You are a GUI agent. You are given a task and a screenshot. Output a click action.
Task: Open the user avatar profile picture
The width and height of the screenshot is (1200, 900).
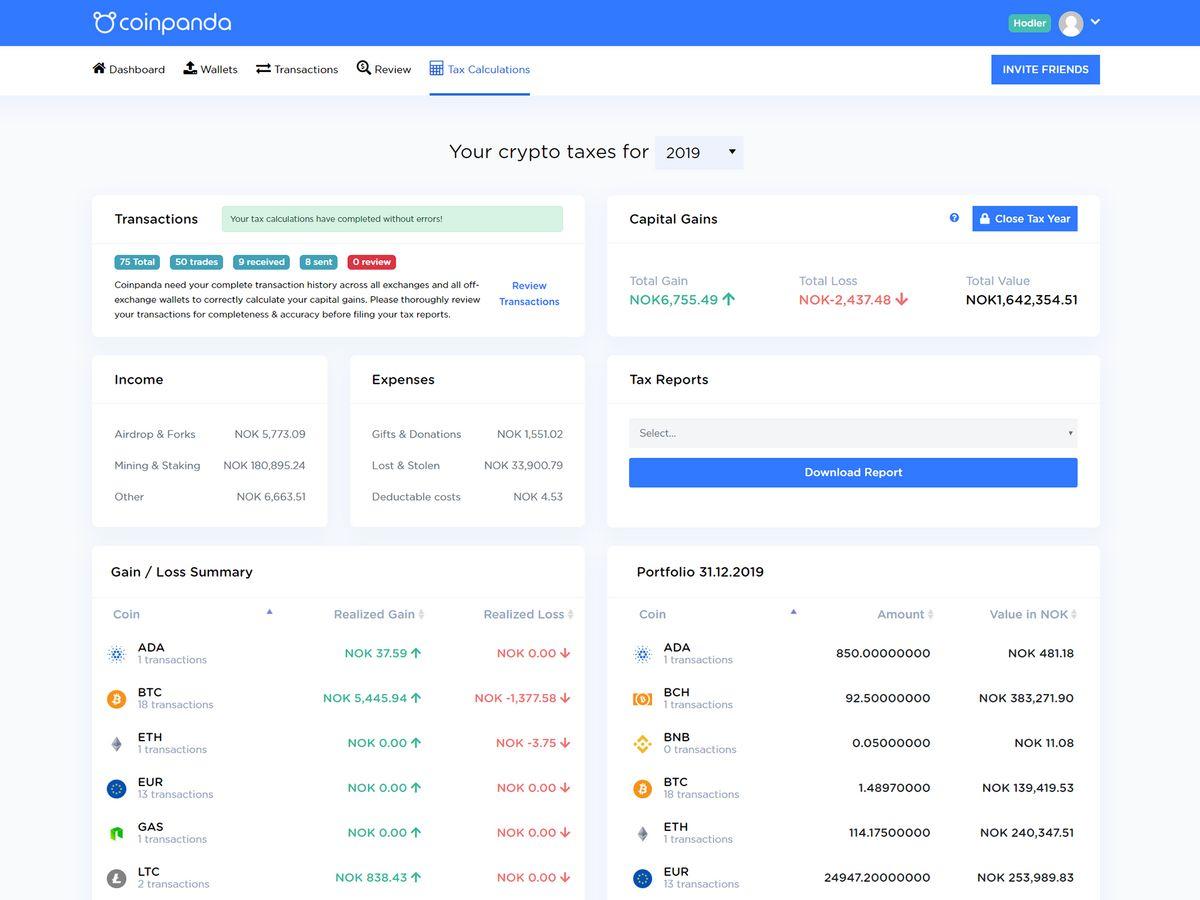[1071, 23]
